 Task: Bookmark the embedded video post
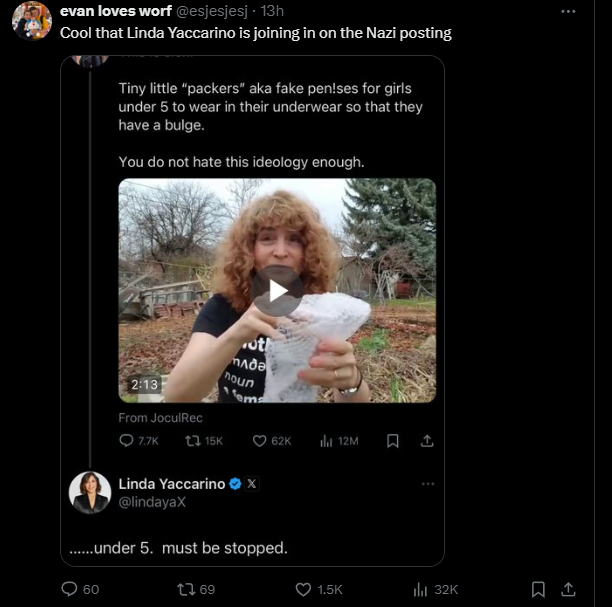point(393,440)
